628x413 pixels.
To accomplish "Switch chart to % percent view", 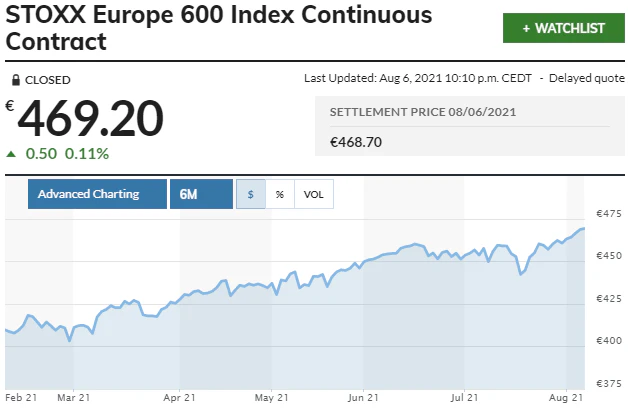I will [279, 194].
